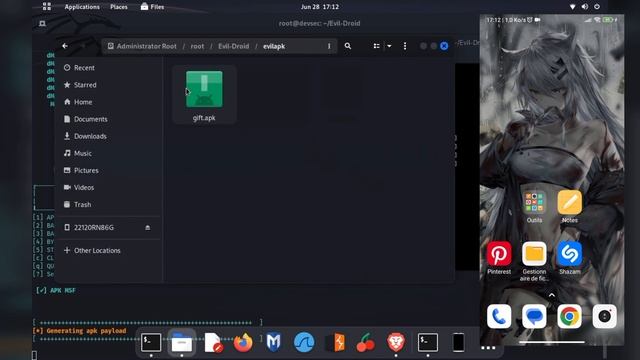Toggle list/grid view in Files
This screenshot has height=360, width=640.
(x=376, y=46)
